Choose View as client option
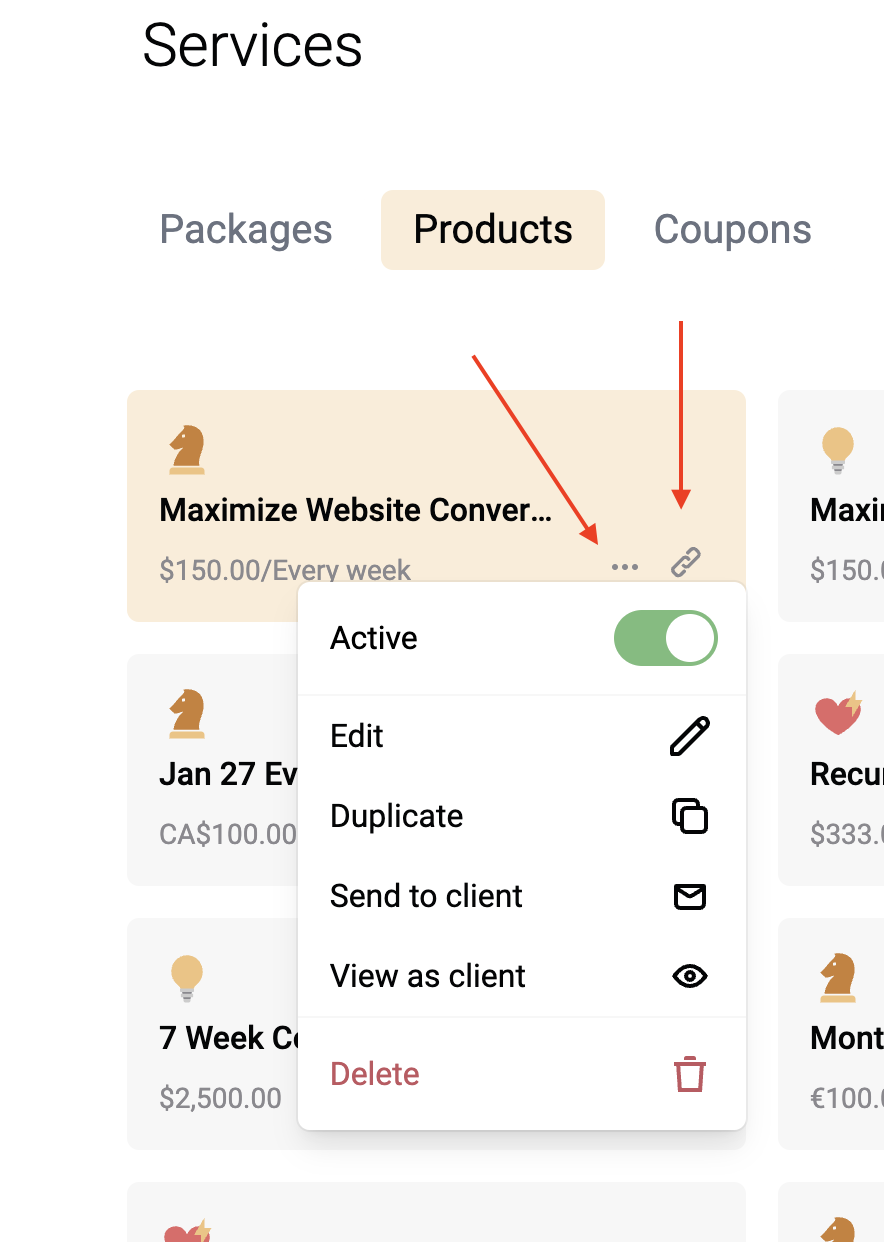 [x=522, y=976]
